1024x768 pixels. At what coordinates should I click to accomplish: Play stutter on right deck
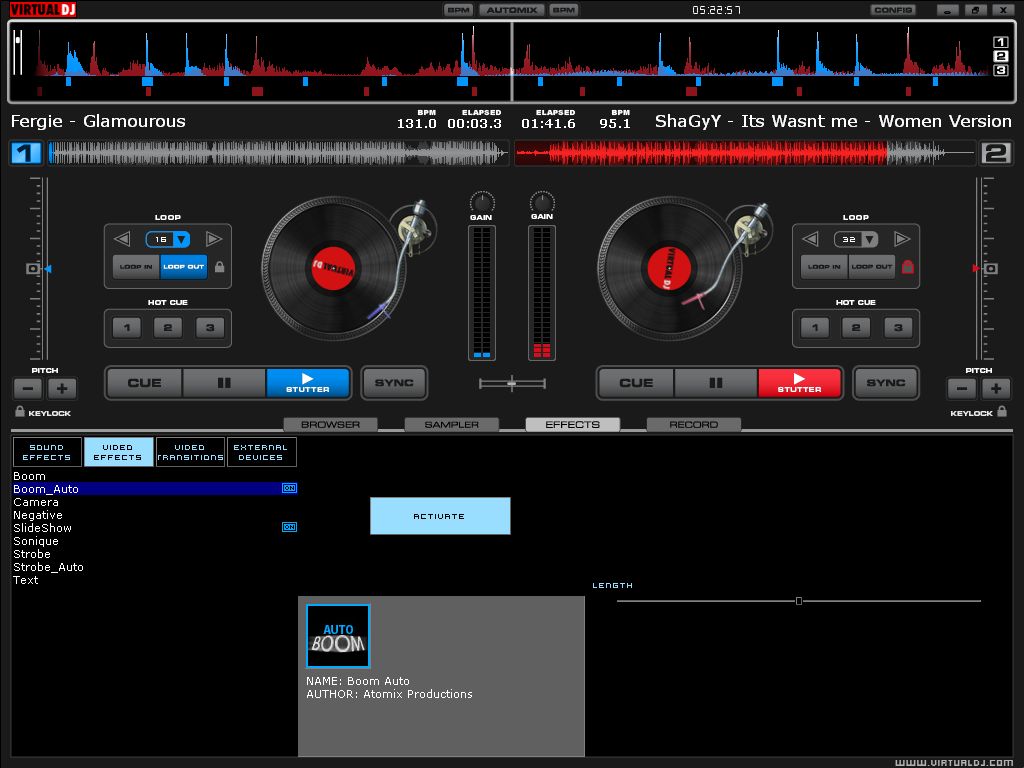pyautogui.click(x=799, y=383)
